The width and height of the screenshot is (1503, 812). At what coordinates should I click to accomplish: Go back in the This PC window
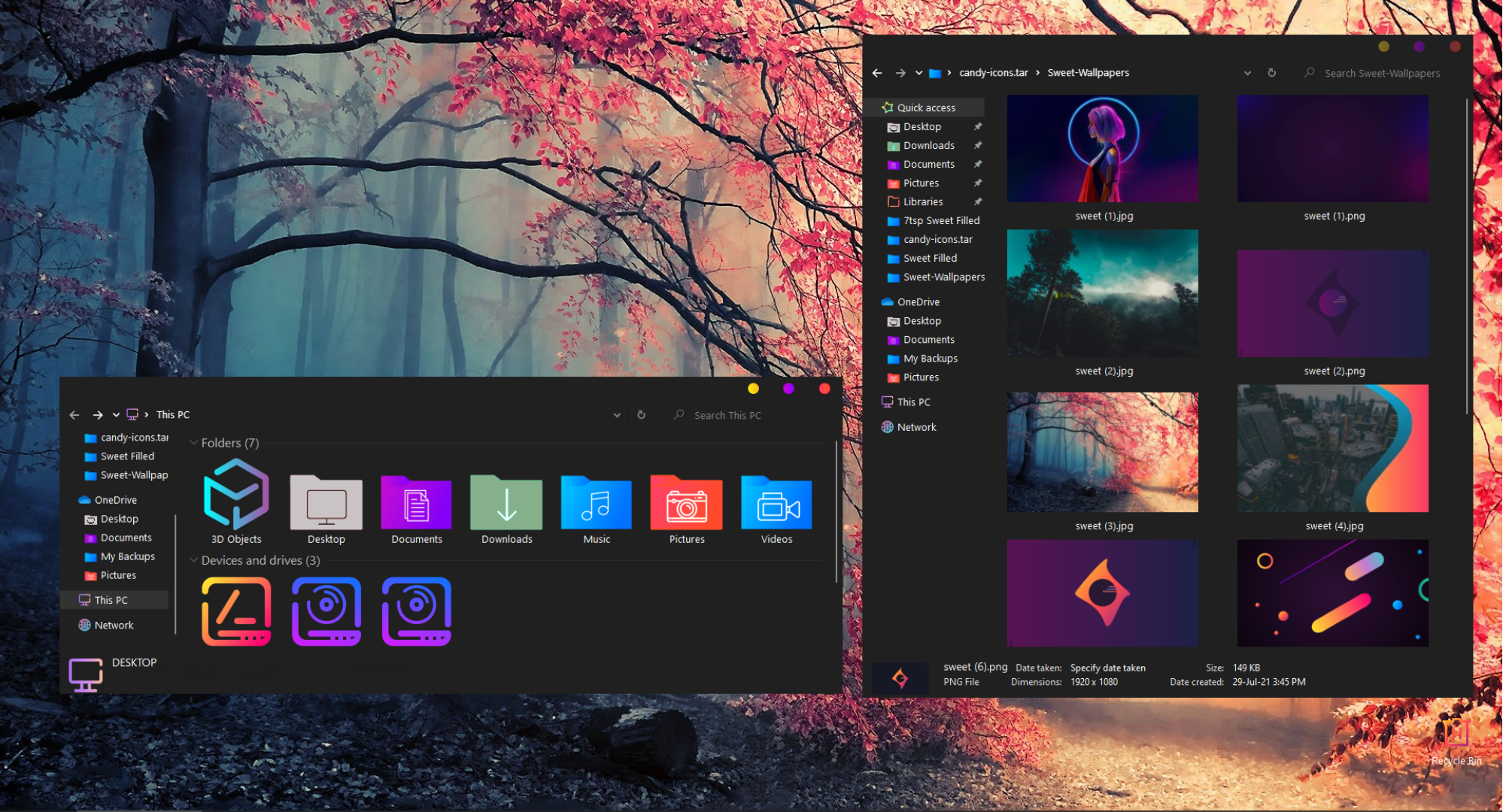click(x=74, y=415)
